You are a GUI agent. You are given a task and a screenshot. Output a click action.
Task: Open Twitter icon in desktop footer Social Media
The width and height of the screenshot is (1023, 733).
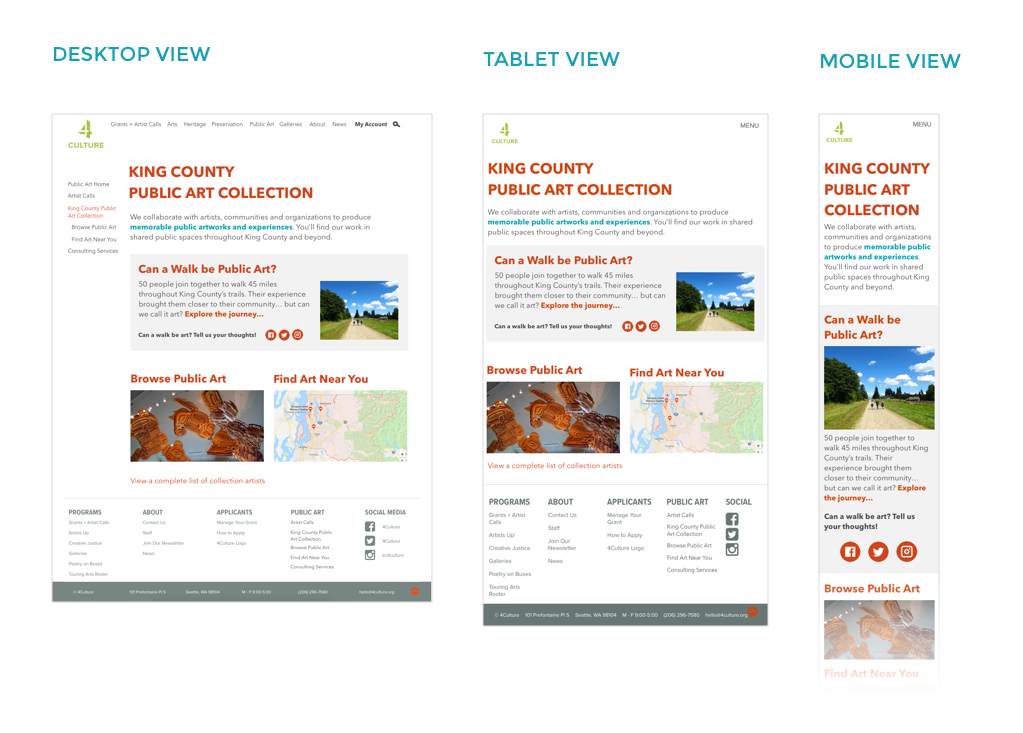(x=370, y=541)
